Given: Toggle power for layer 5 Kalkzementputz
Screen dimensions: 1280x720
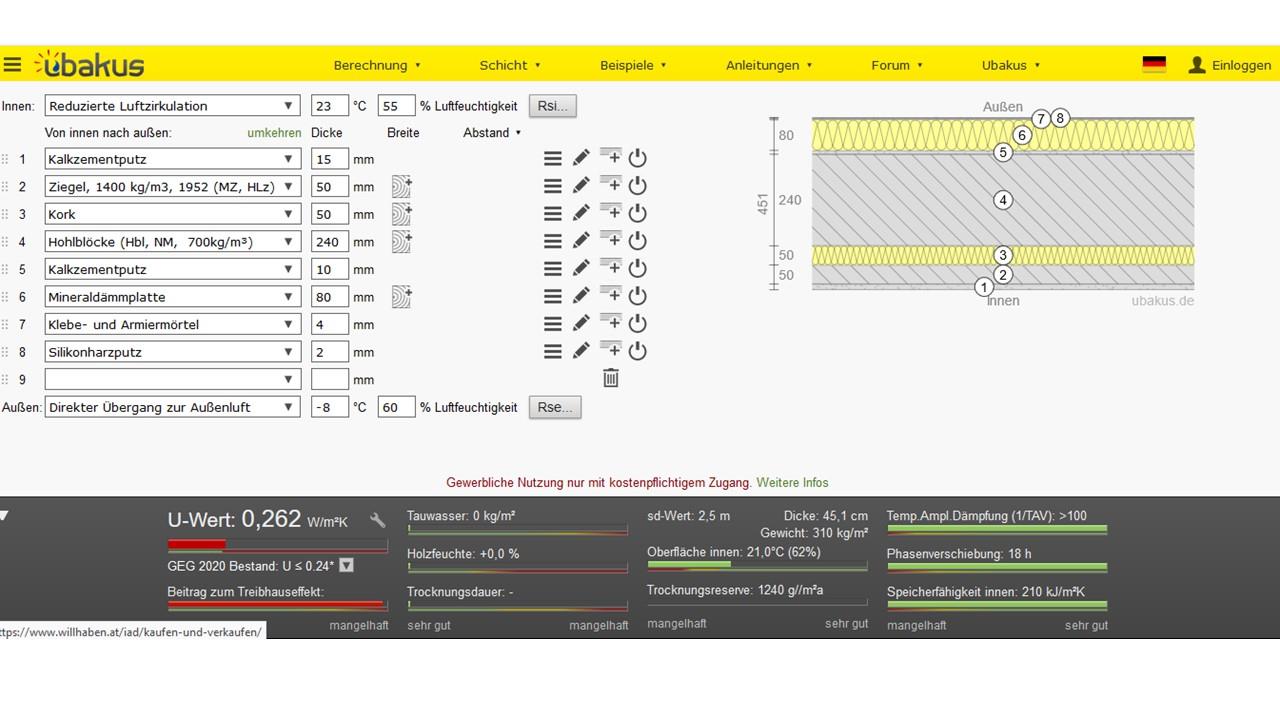Looking at the screenshot, I should coord(638,269).
